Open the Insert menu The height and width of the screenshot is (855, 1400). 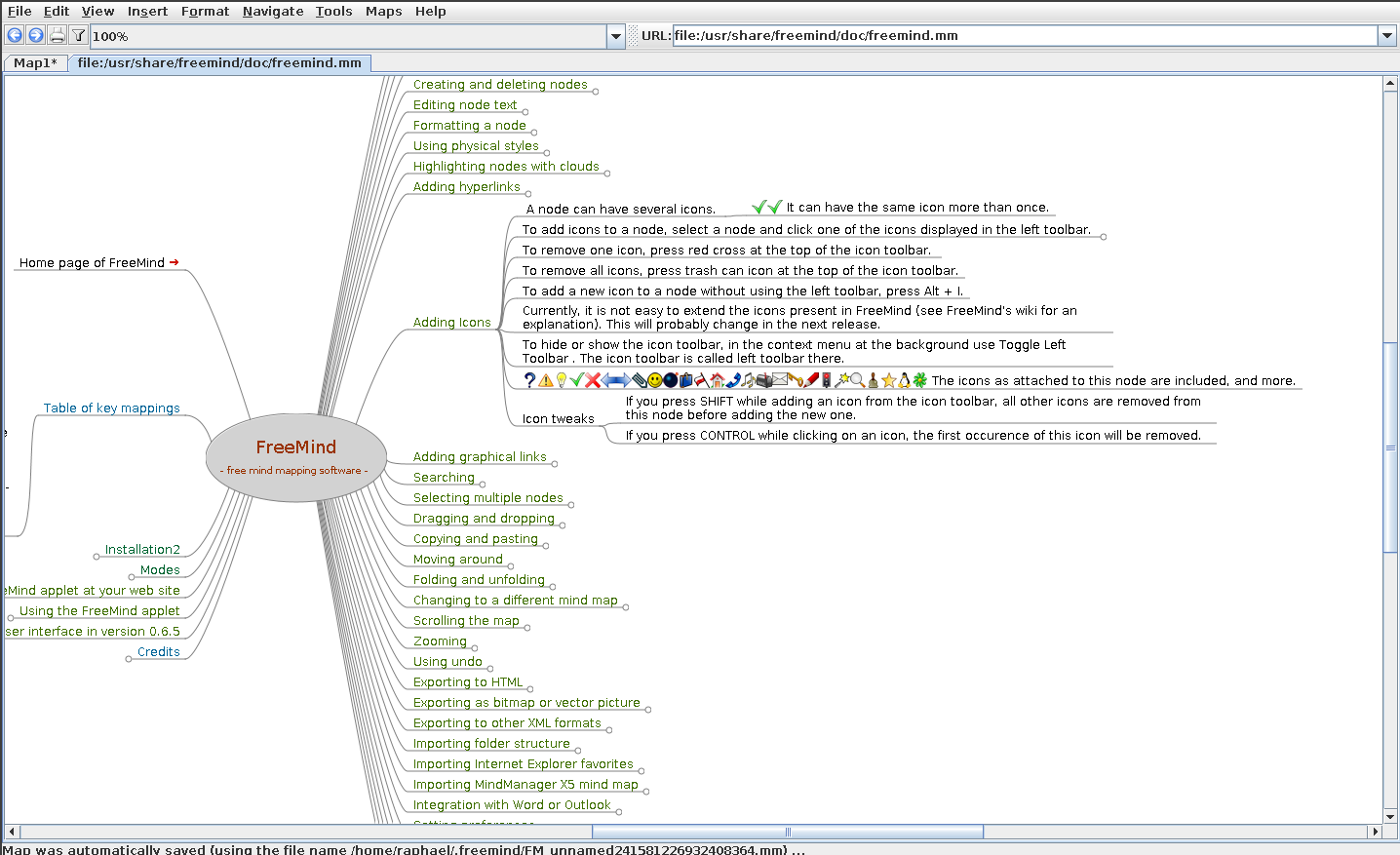(x=147, y=11)
